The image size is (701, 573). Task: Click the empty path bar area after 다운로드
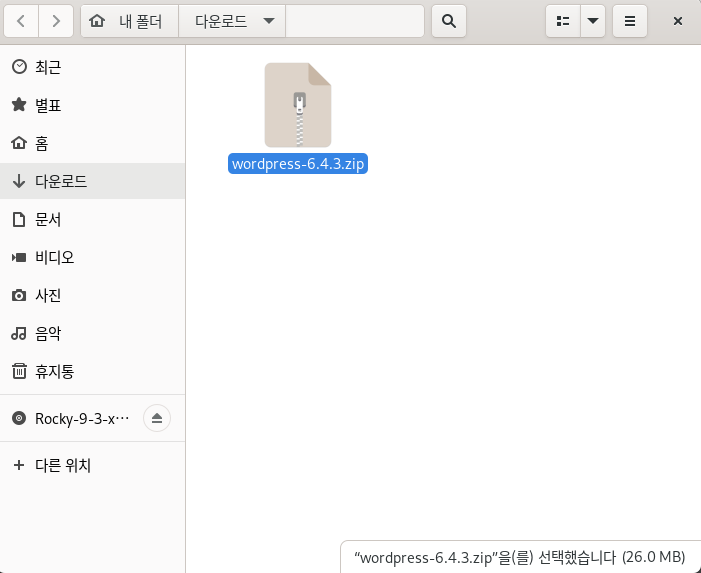tap(355, 21)
